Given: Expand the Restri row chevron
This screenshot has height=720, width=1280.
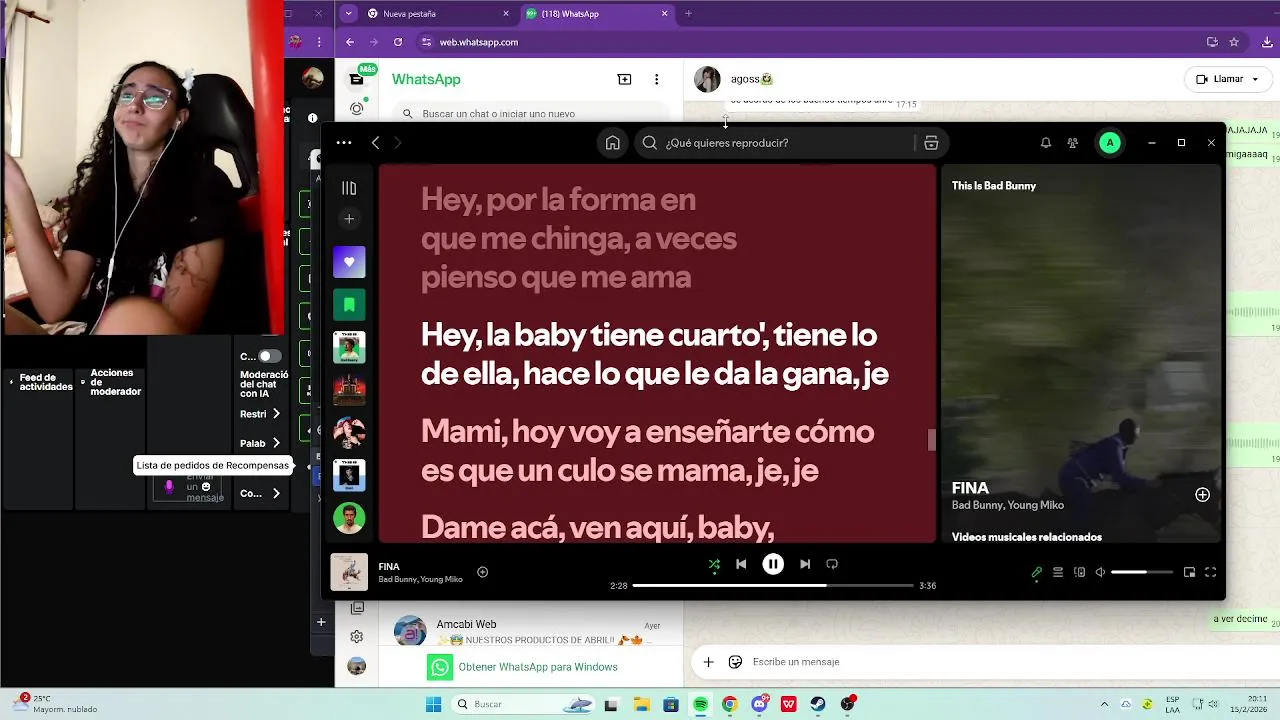Looking at the screenshot, I should tap(276, 414).
